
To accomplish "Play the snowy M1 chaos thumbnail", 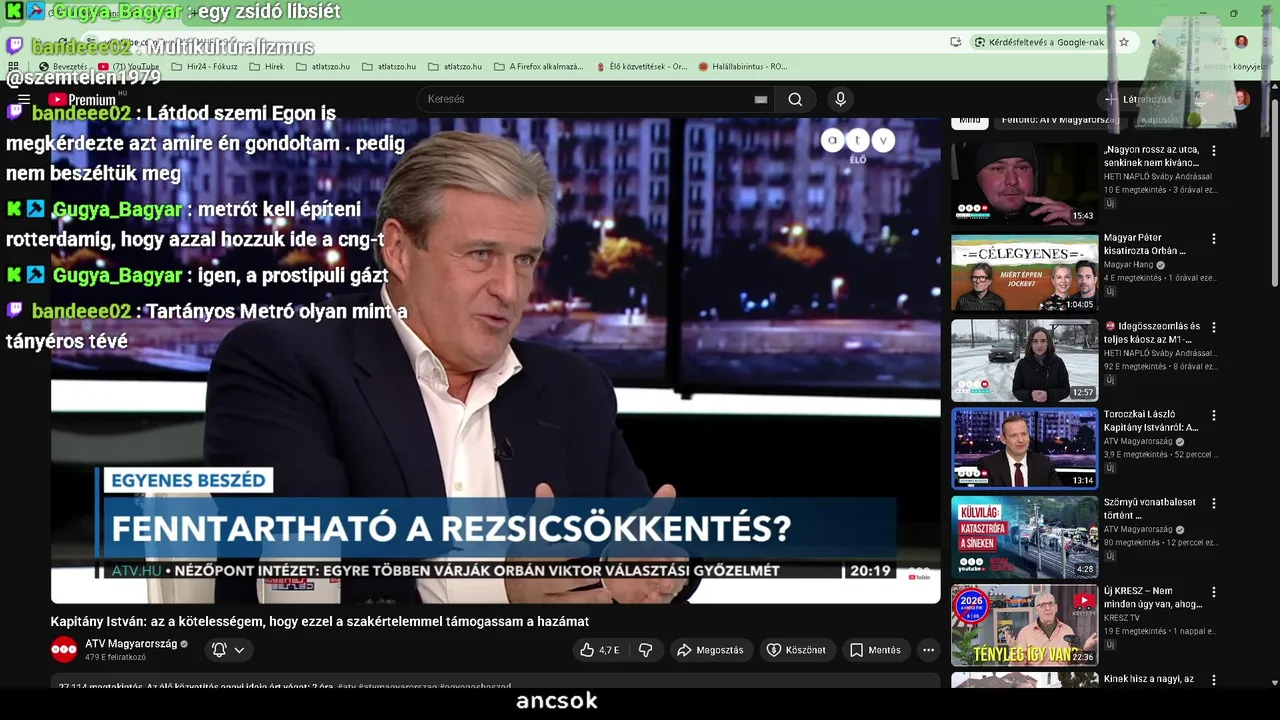I will tap(1024, 360).
